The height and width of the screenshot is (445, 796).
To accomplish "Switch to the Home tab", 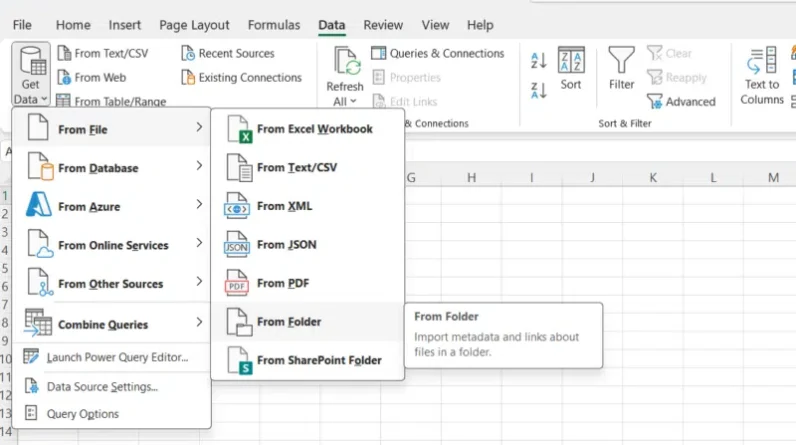I will [x=73, y=25].
